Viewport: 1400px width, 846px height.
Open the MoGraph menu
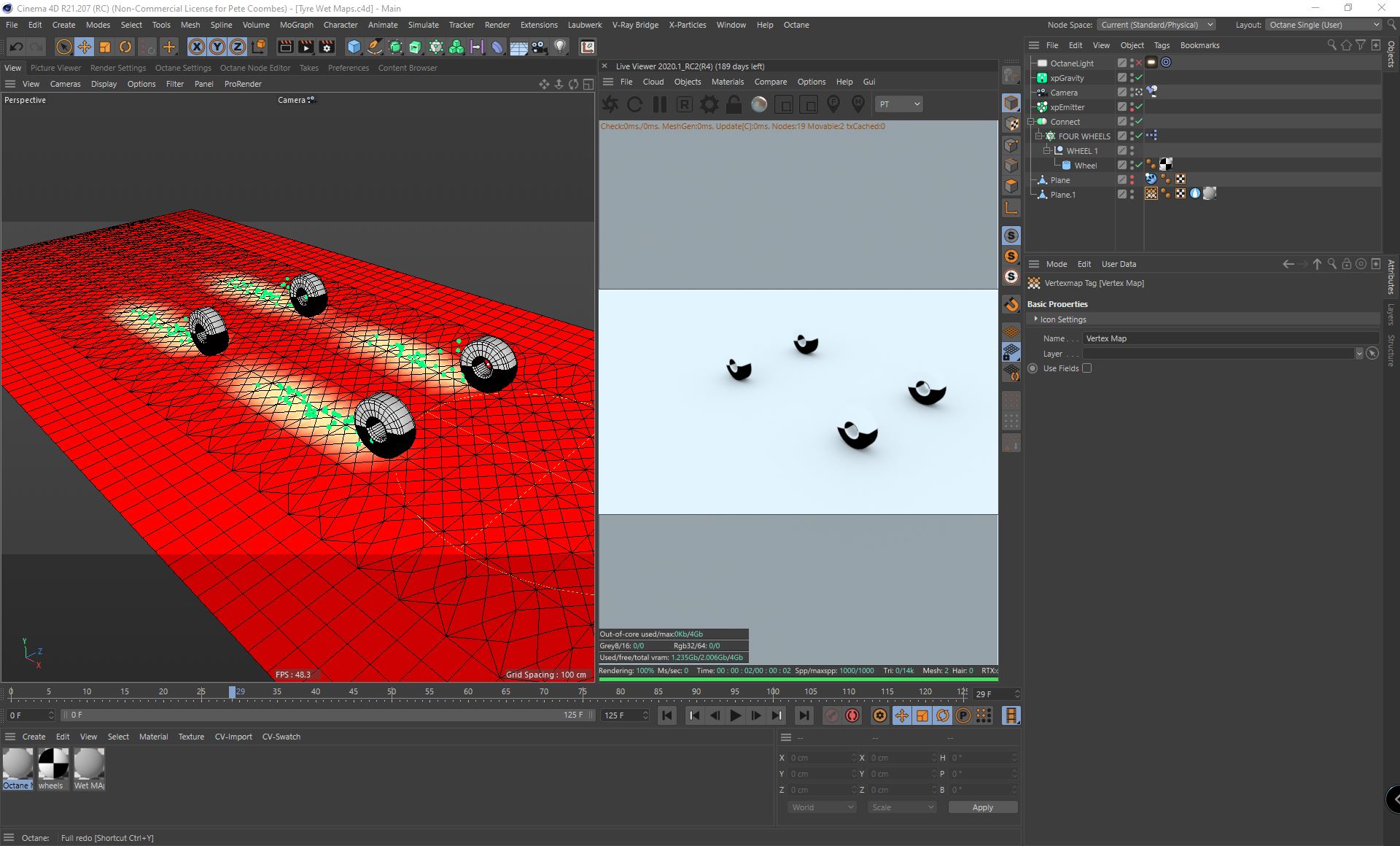coord(296,25)
